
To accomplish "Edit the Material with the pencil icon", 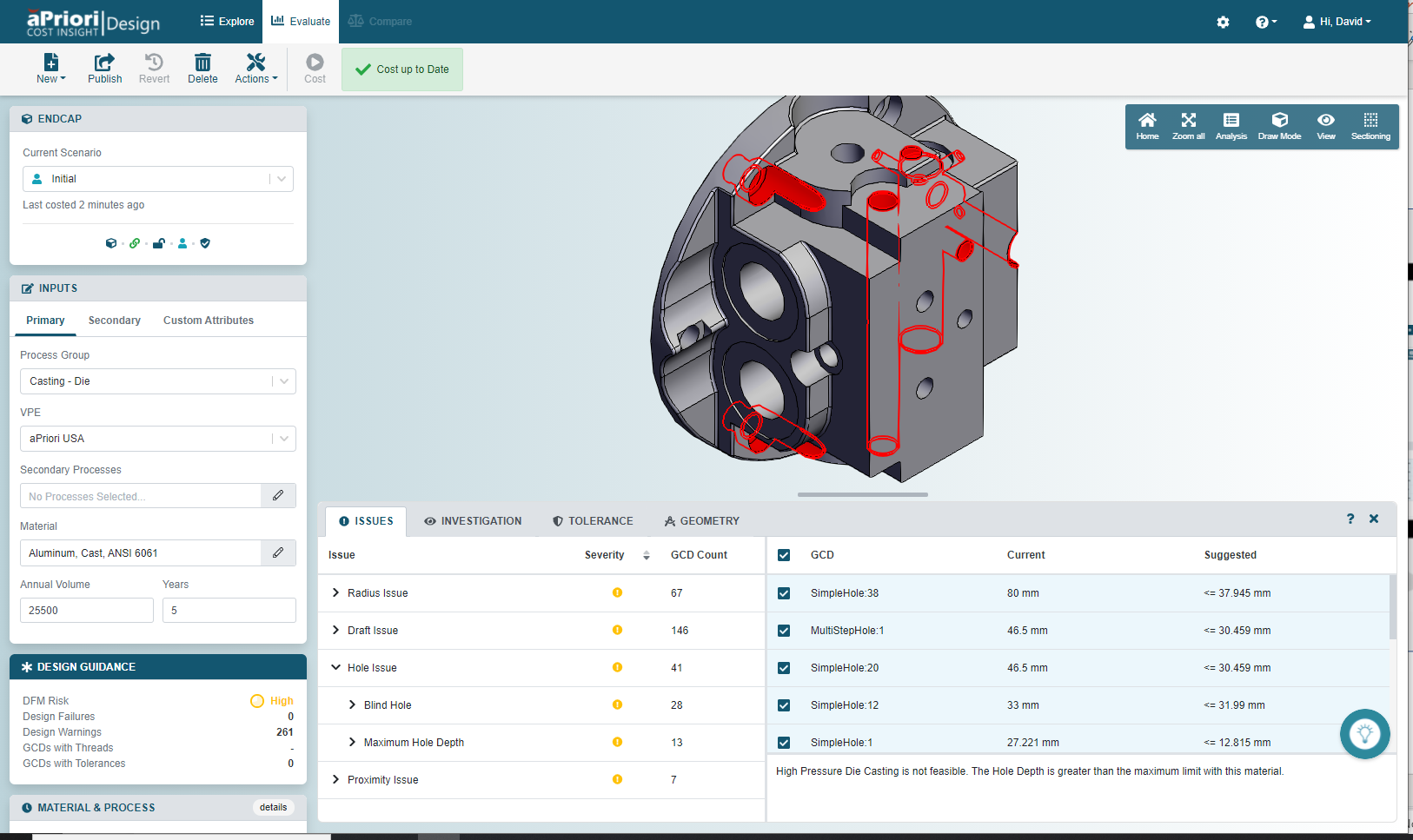I will [277, 552].
